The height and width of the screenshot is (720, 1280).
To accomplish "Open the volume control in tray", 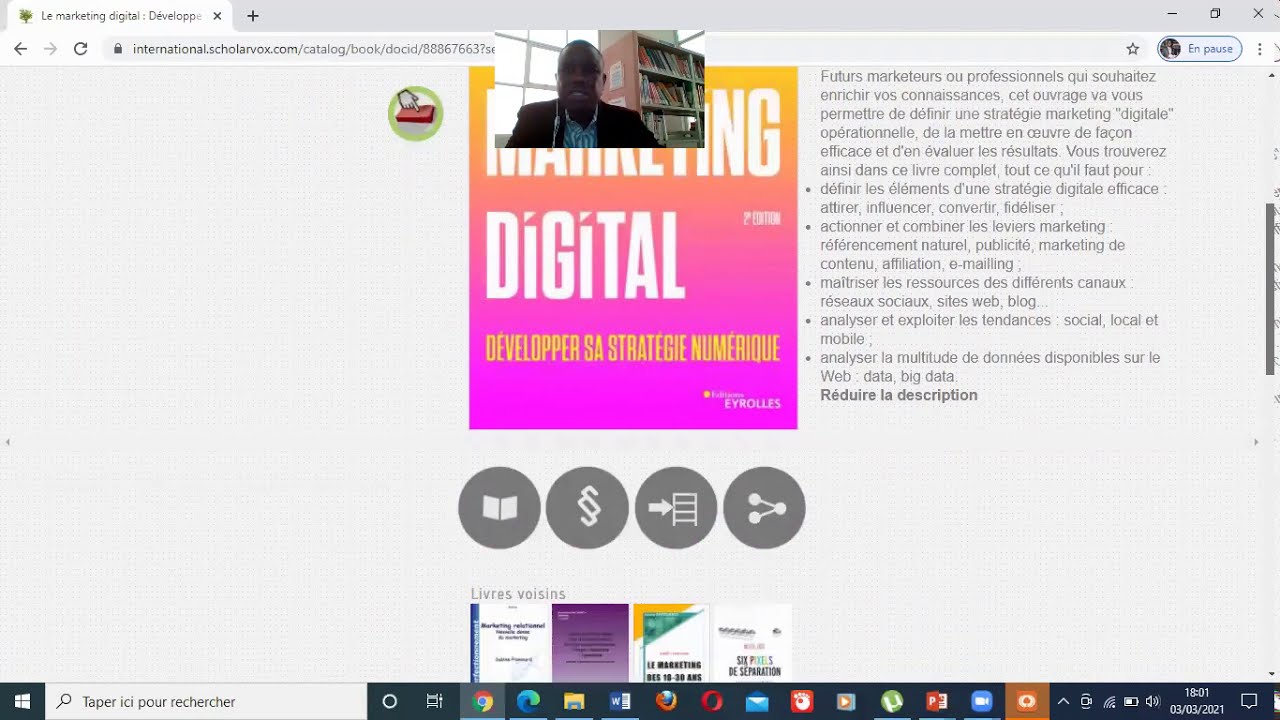I will click(x=1153, y=701).
